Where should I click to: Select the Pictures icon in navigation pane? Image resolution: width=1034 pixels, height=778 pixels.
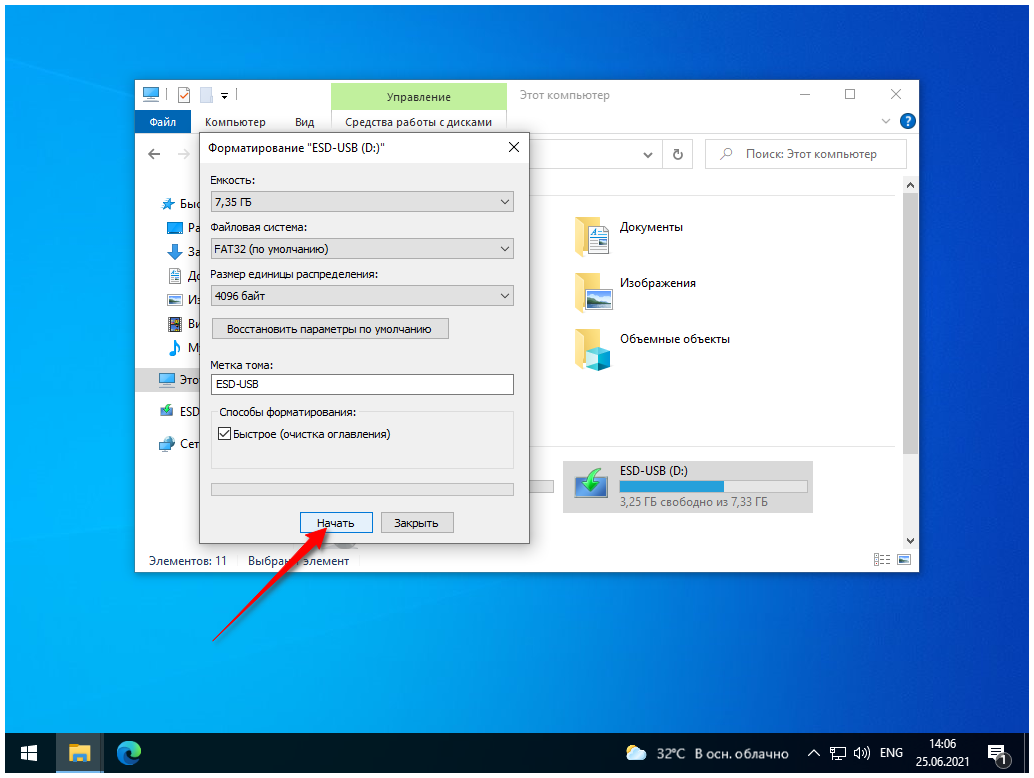click(x=175, y=300)
